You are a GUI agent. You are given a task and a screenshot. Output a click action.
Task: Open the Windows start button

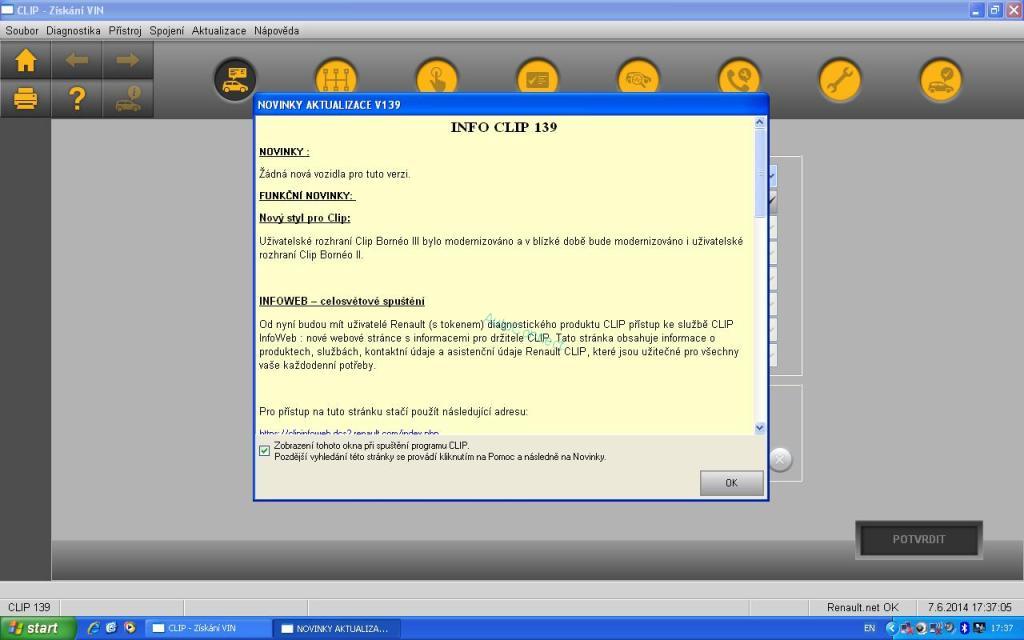coord(38,628)
